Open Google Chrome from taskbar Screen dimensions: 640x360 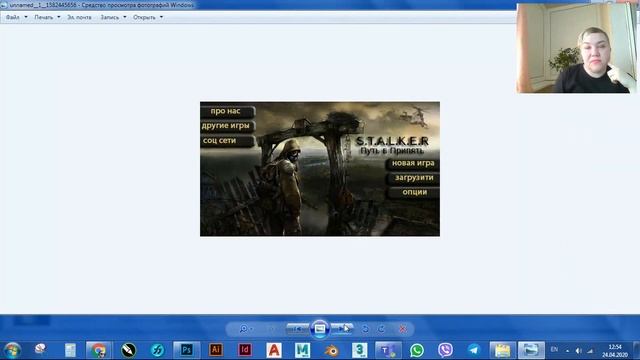99,350
